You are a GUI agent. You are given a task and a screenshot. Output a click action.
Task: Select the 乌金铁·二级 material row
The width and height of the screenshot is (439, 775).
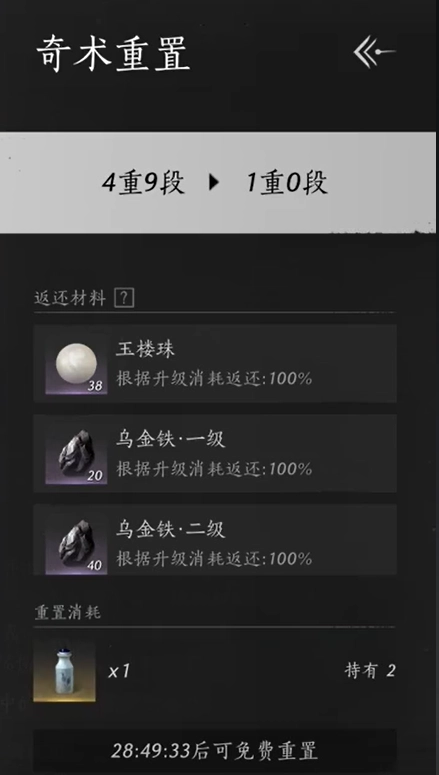point(215,543)
